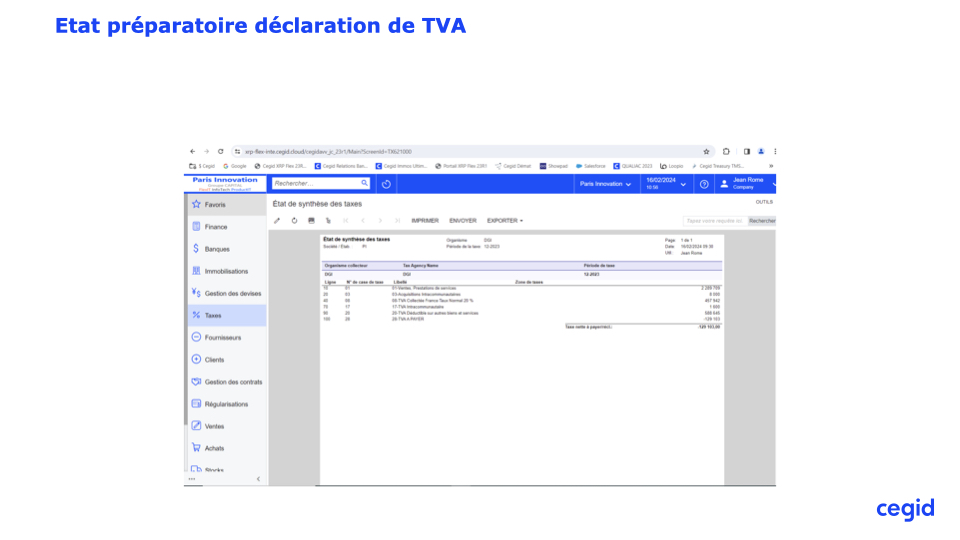Click the report refresh icon
Screen dimensions: 960x540
(294, 220)
